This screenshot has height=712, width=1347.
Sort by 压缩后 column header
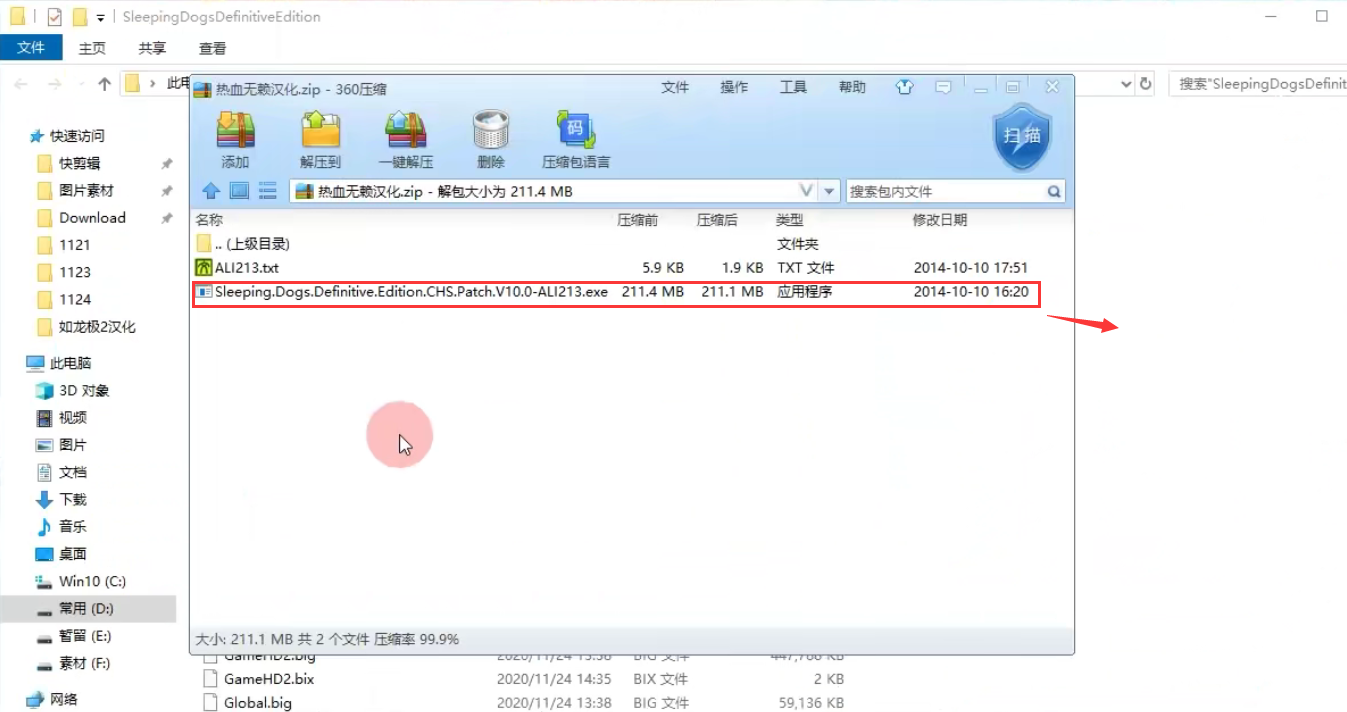(x=717, y=220)
